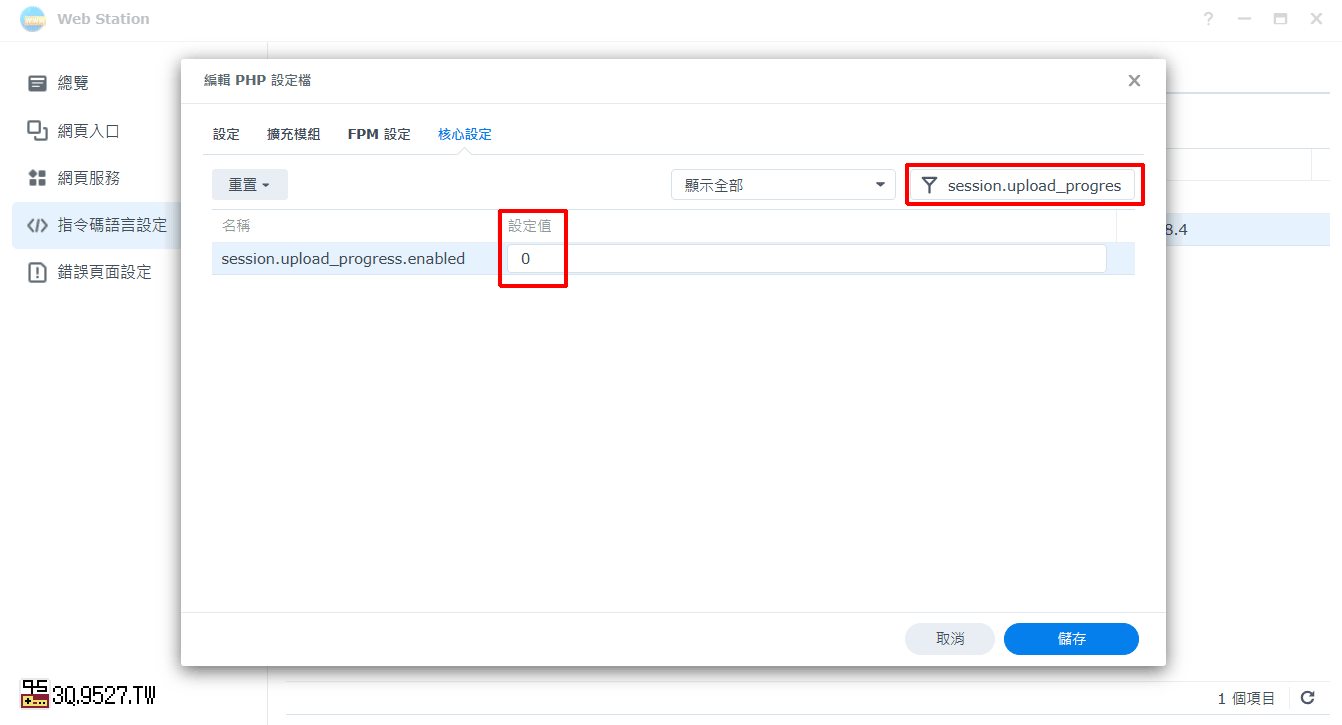Image resolution: width=1342 pixels, height=725 pixels.
Task: Switch to the 擴充模組 tab
Action: tap(294, 134)
